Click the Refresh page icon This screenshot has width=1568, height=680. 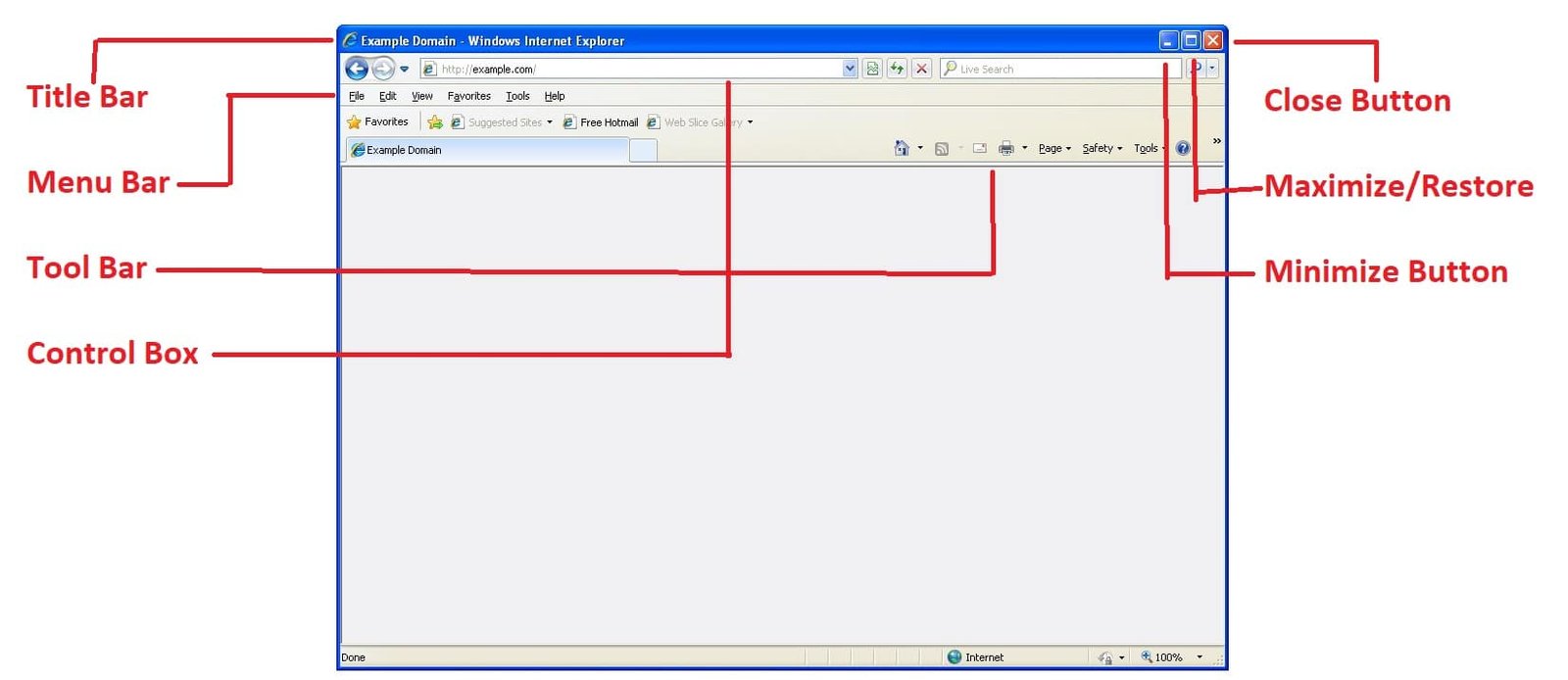(897, 69)
